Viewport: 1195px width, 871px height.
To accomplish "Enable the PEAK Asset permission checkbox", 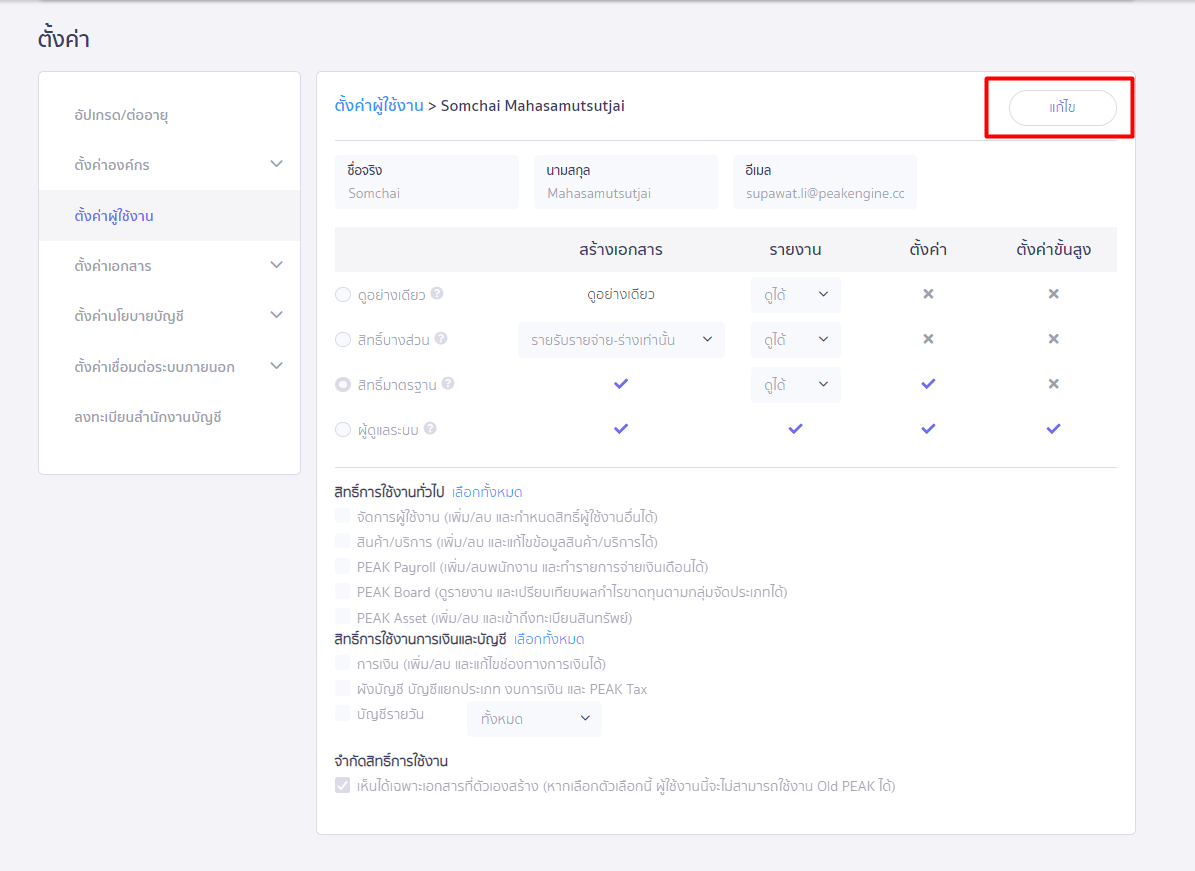I will tap(343, 617).
